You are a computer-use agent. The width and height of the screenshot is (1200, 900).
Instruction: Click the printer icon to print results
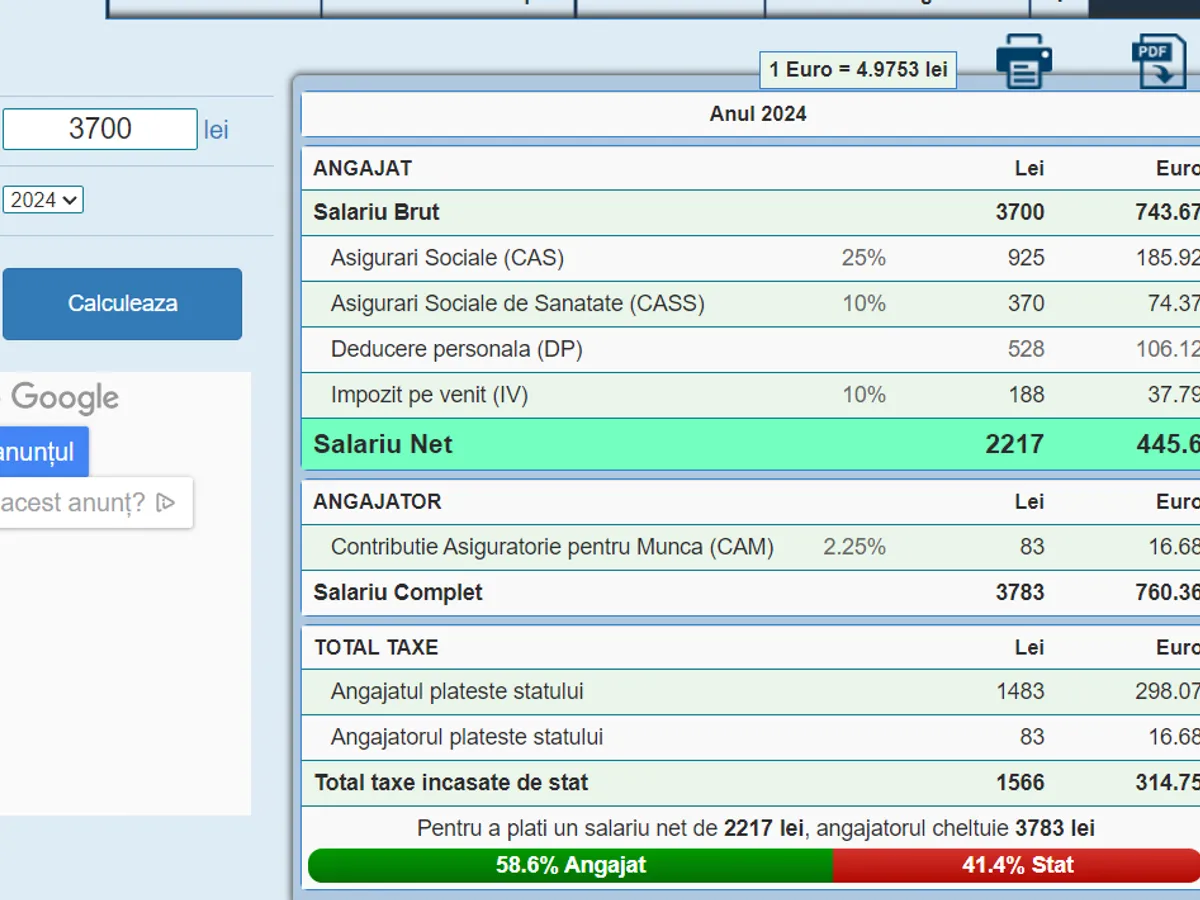1023,62
